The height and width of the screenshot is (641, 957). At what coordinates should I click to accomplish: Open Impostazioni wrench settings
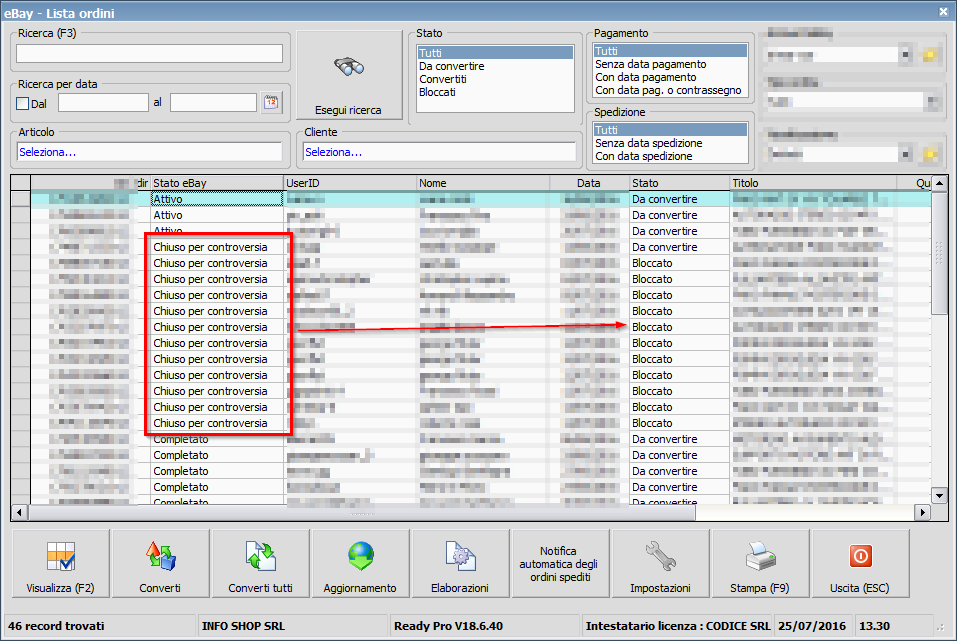660,563
